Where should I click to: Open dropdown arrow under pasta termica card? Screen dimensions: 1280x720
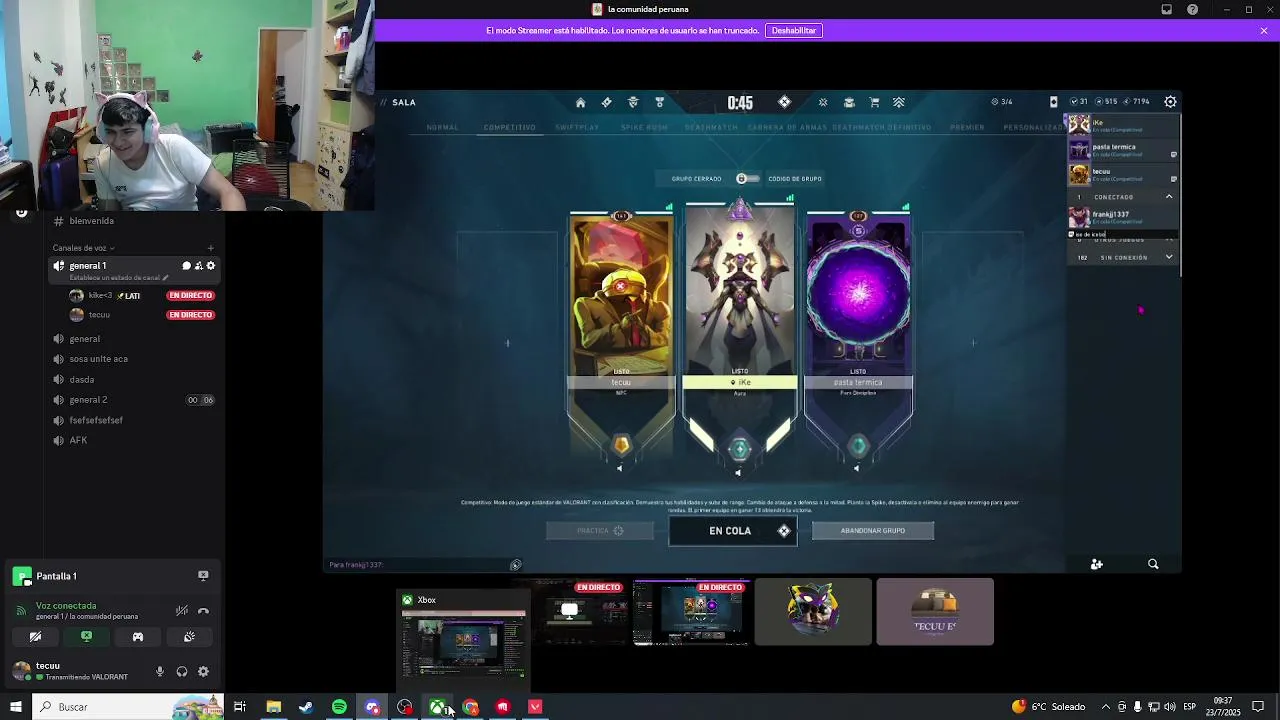856,468
